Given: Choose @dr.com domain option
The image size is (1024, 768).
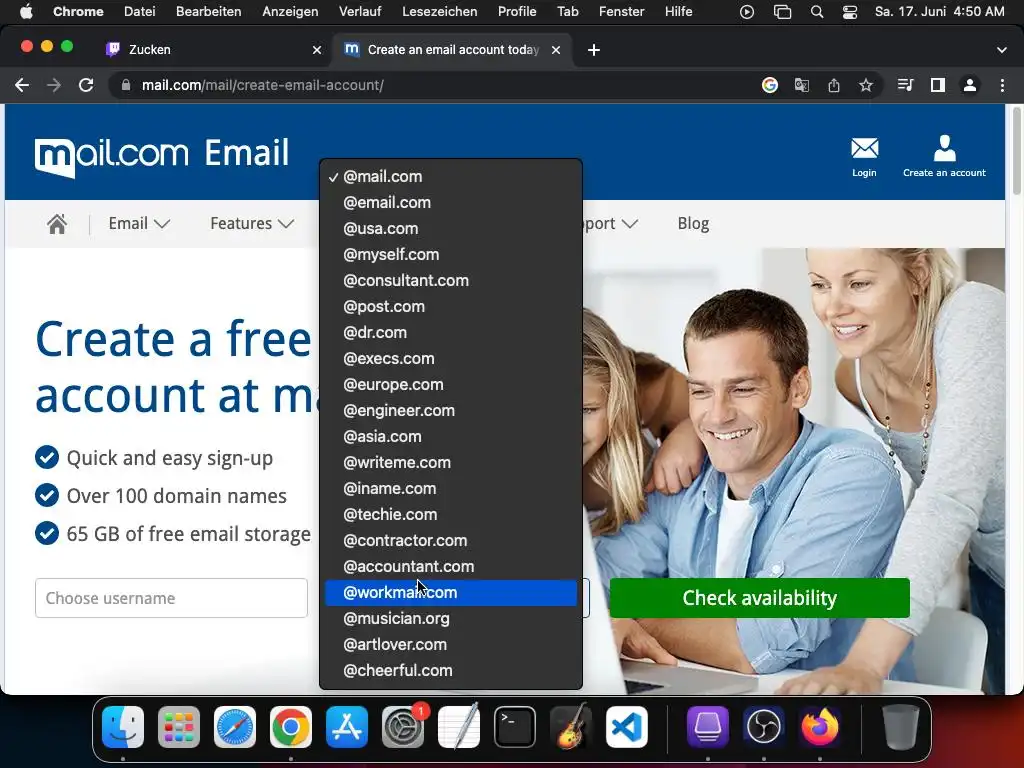Looking at the screenshot, I should (x=451, y=332).
